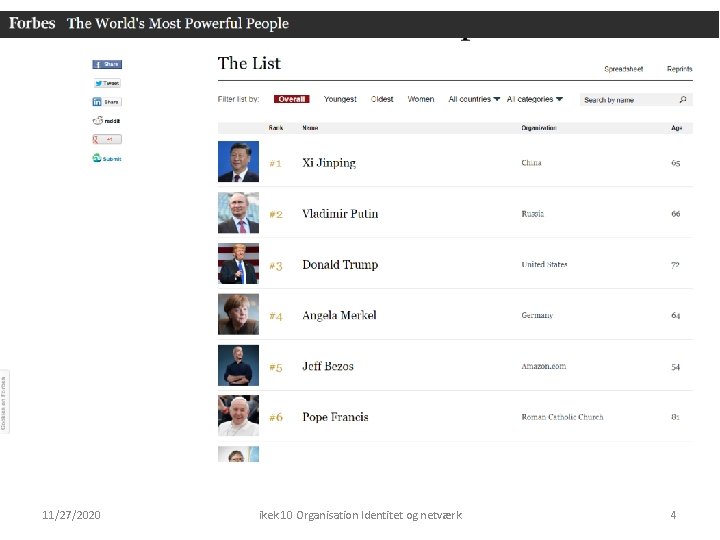This screenshot has width=720, height=540.
Task: Click the Amazon.com organization text
Action: 544,366
